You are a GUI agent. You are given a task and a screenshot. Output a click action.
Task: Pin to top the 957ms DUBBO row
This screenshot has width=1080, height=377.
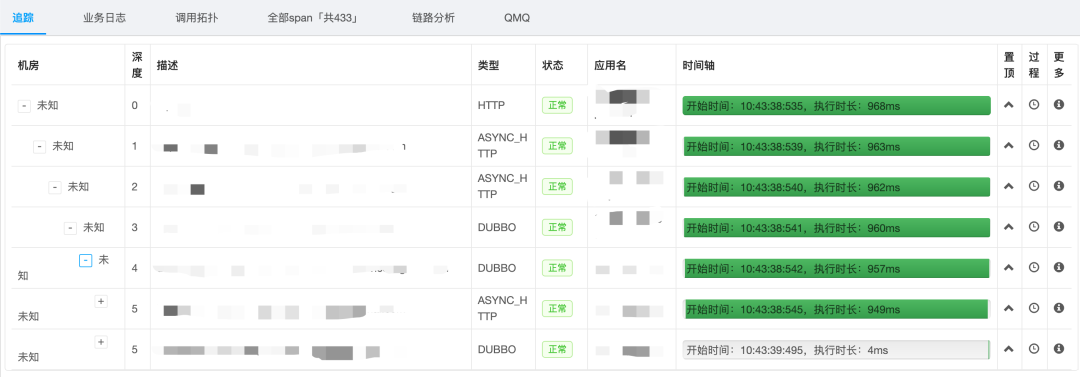click(1009, 267)
